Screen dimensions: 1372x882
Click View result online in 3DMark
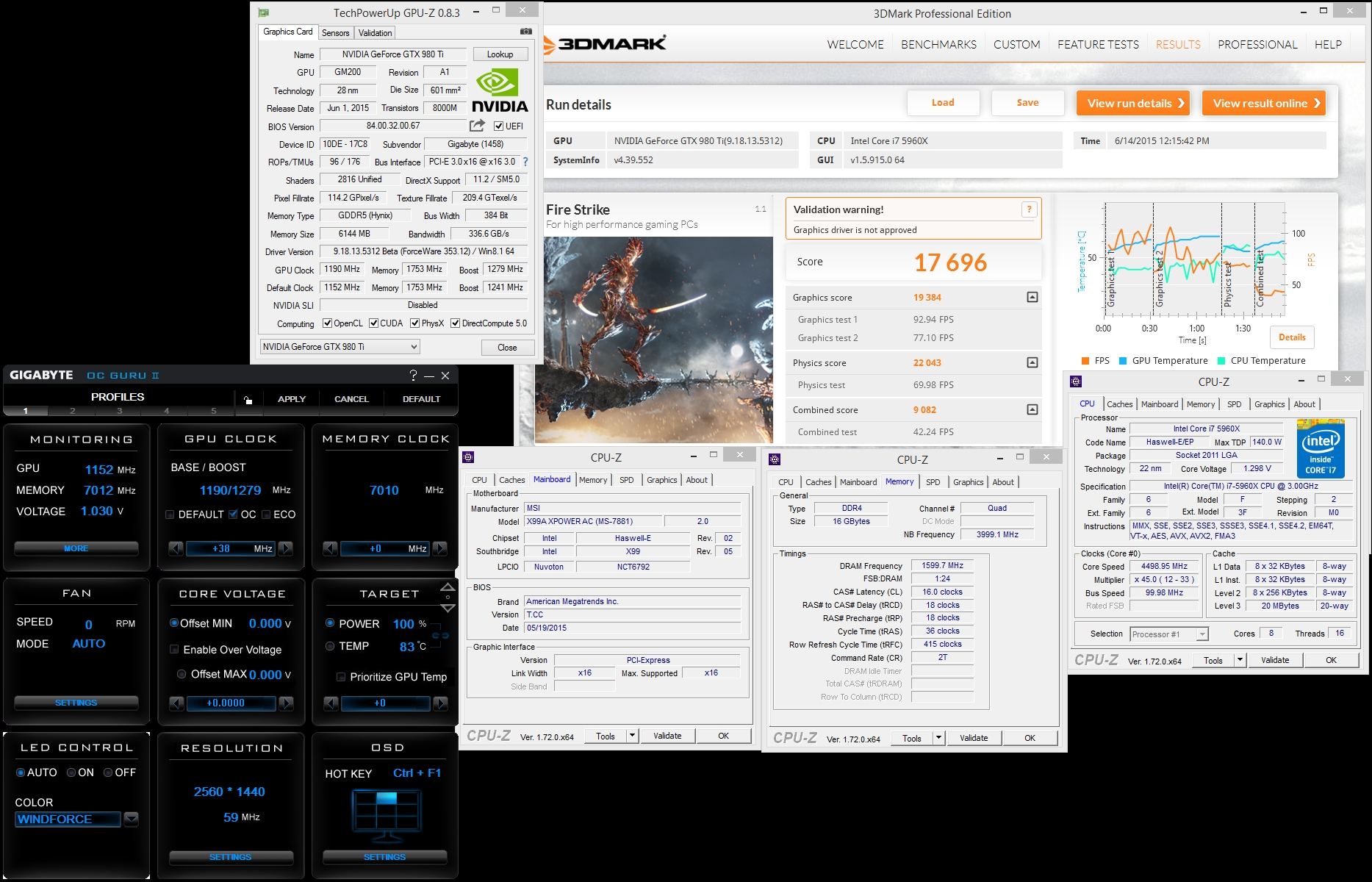click(1265, 103)
